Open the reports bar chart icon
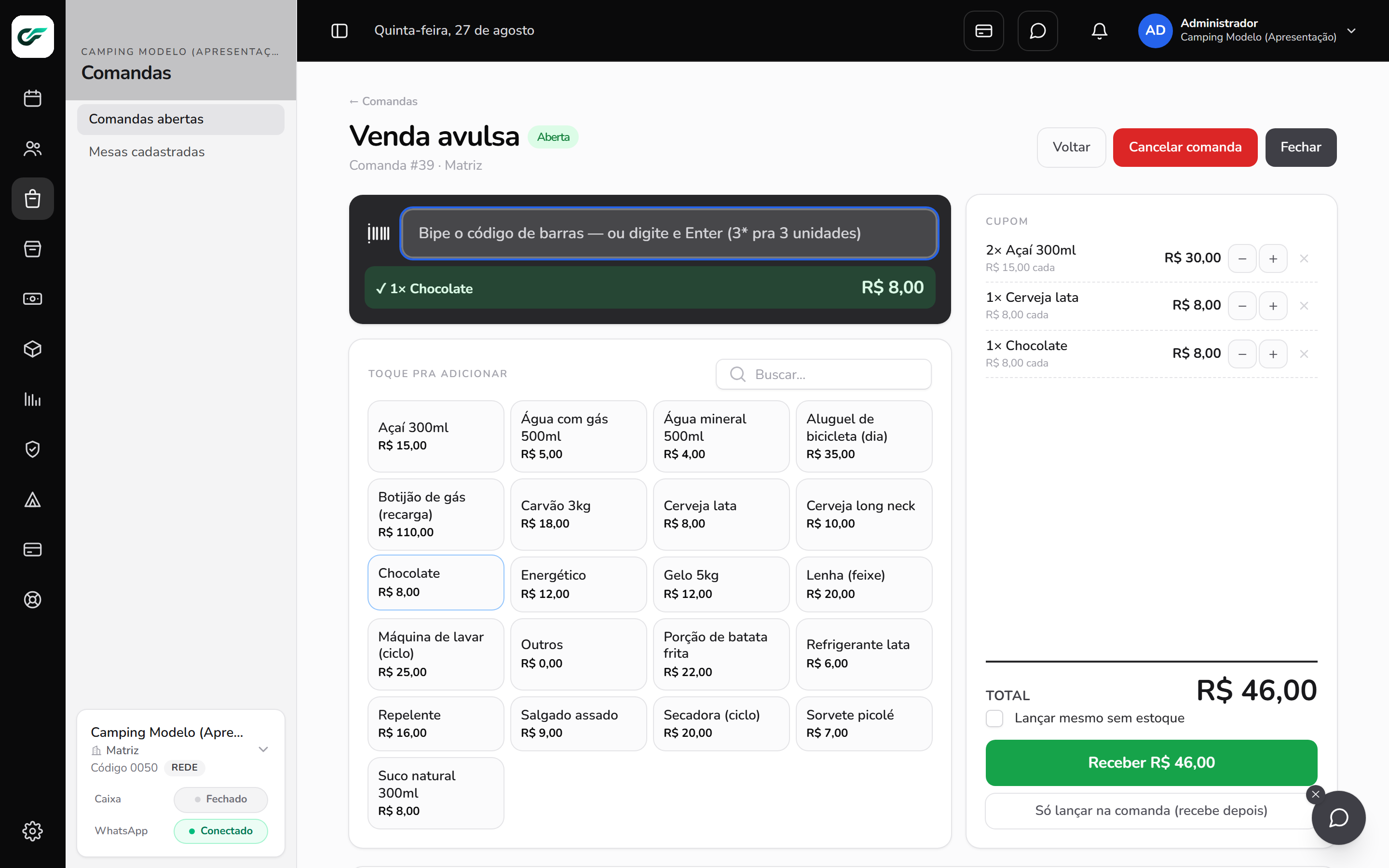 click(x=33, y=399)
